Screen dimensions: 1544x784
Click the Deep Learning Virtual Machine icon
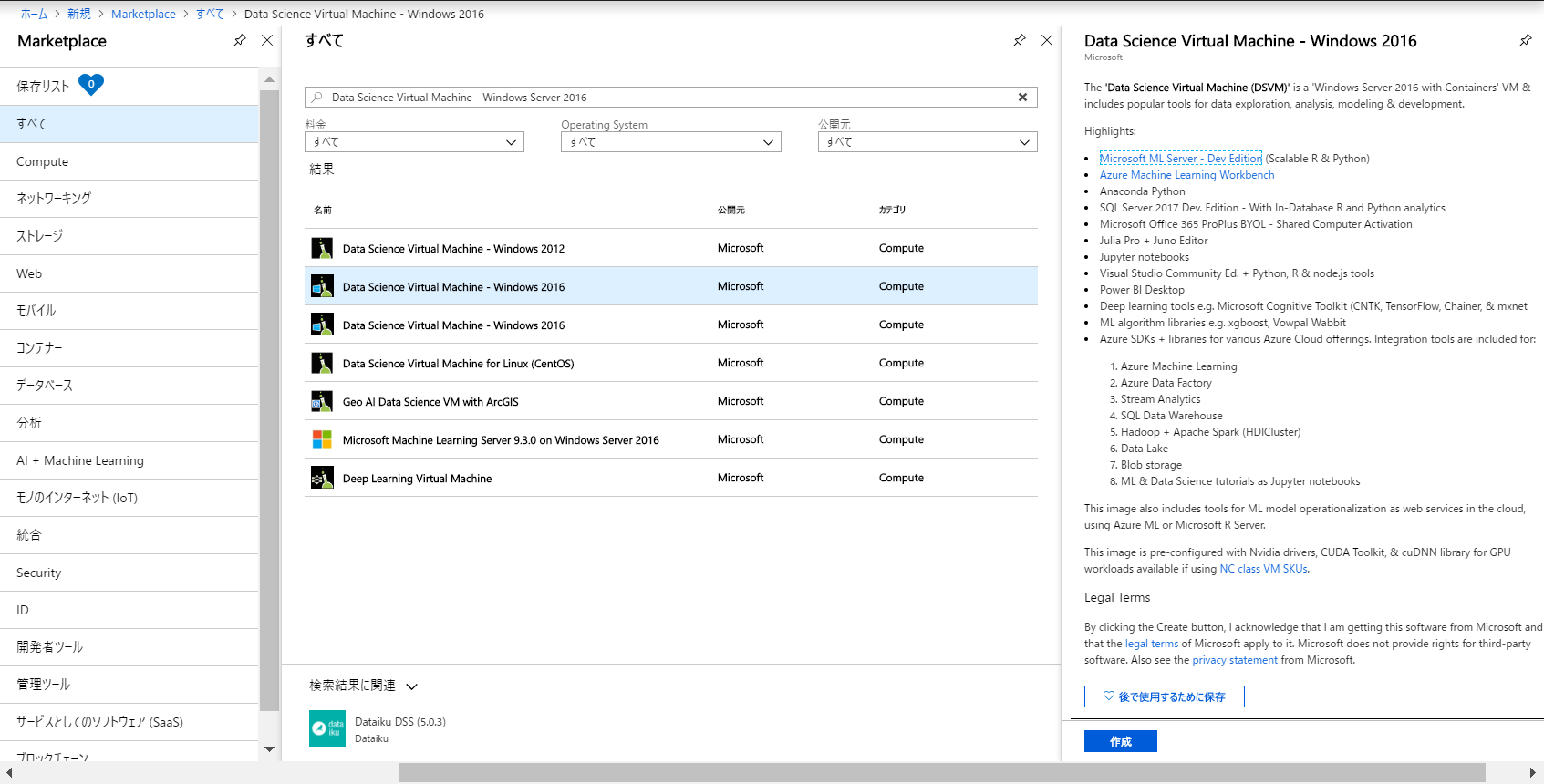[322, 478]
